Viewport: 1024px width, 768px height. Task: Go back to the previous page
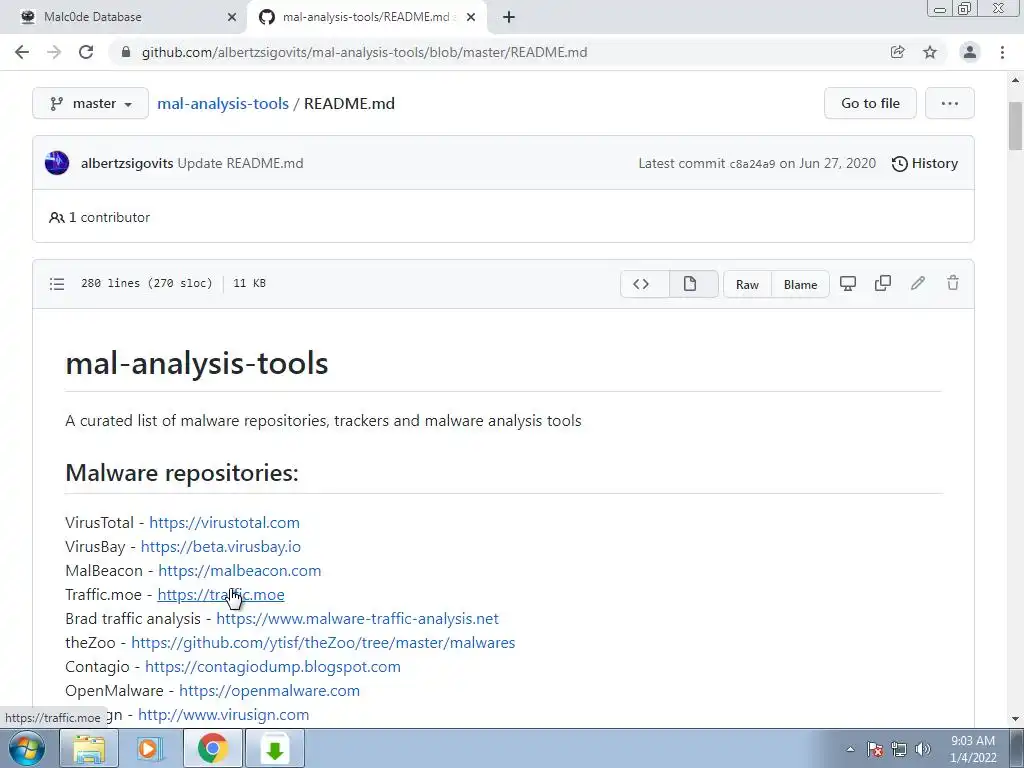22,52
